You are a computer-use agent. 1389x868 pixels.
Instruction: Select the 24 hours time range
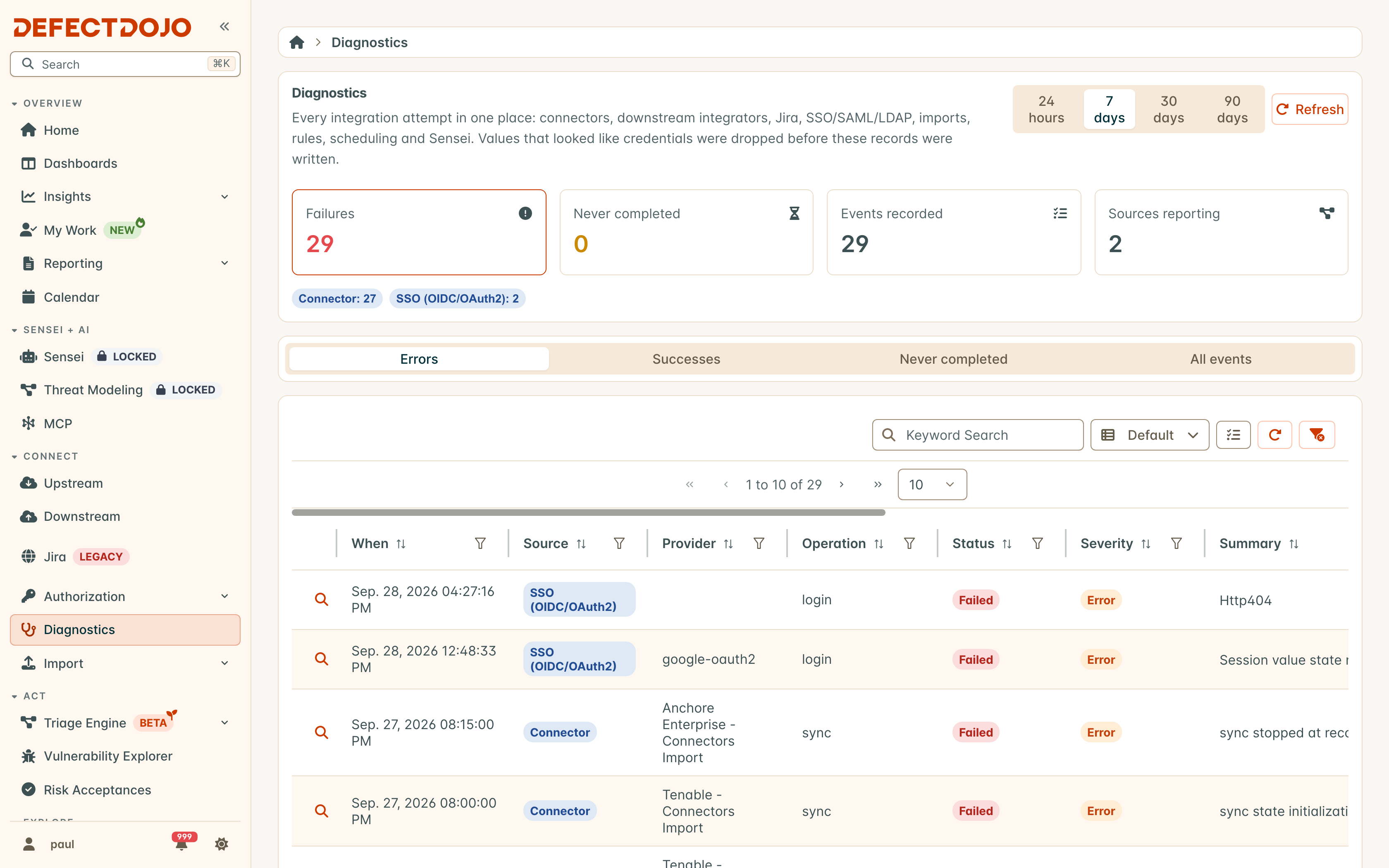(x=1046, y=109)
